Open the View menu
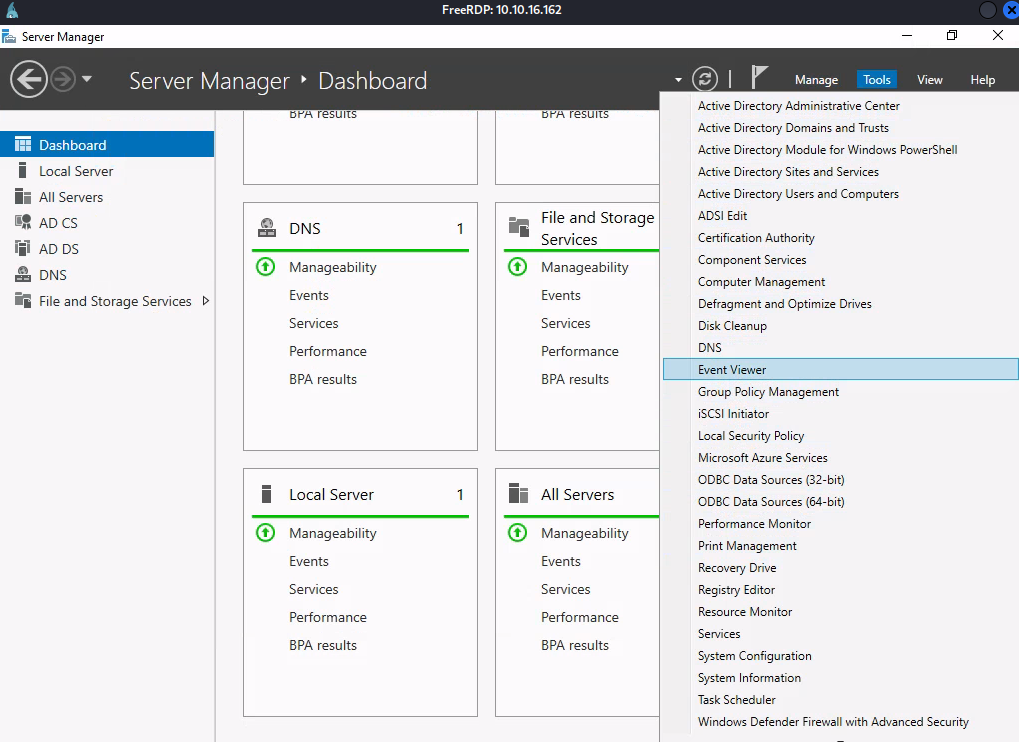The height and width of the screenshot is (742, 1019). click(929, 79)
